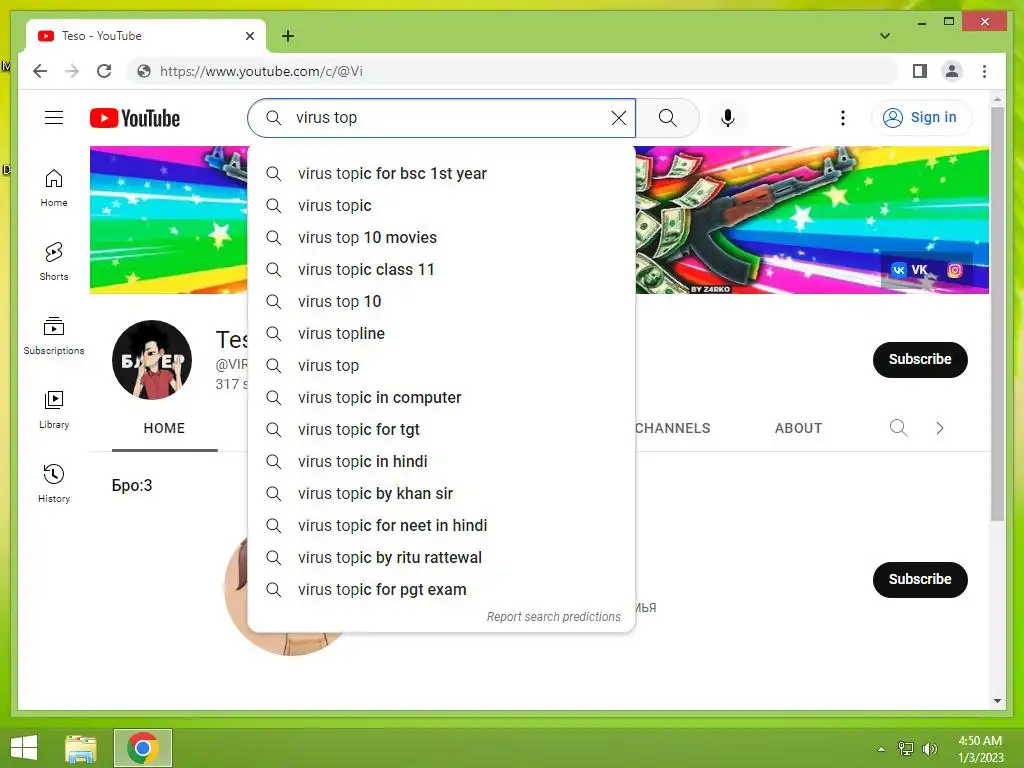Choose suggestion 'virus top 10 movies'
The image size is (1024, 768).
441,238
